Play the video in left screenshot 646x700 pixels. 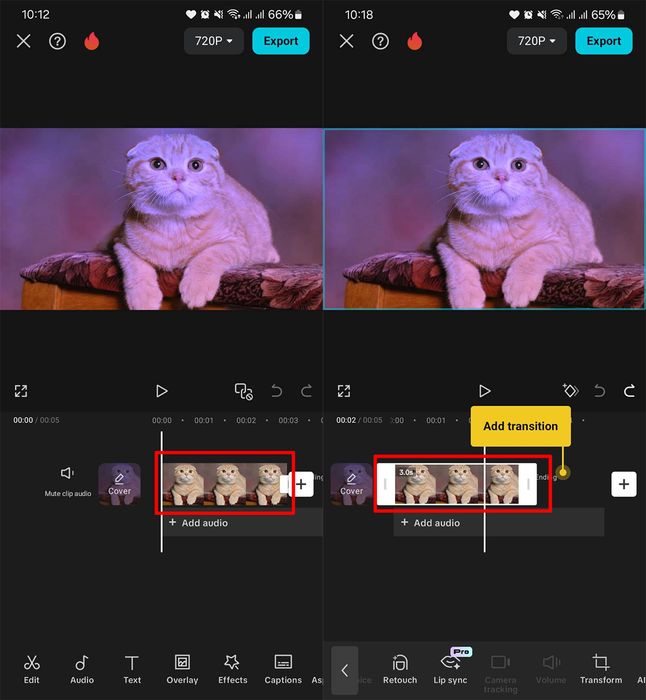pyautogui.click(x=162, y=391)
